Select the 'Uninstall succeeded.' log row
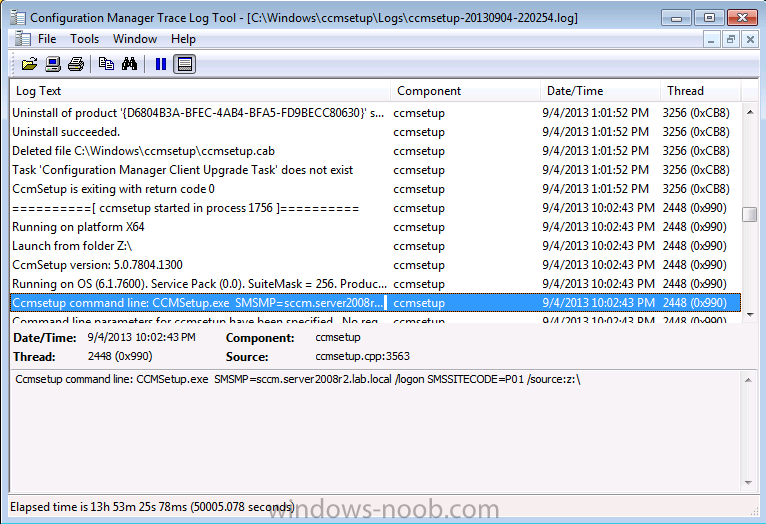 [x=375, y=132]
